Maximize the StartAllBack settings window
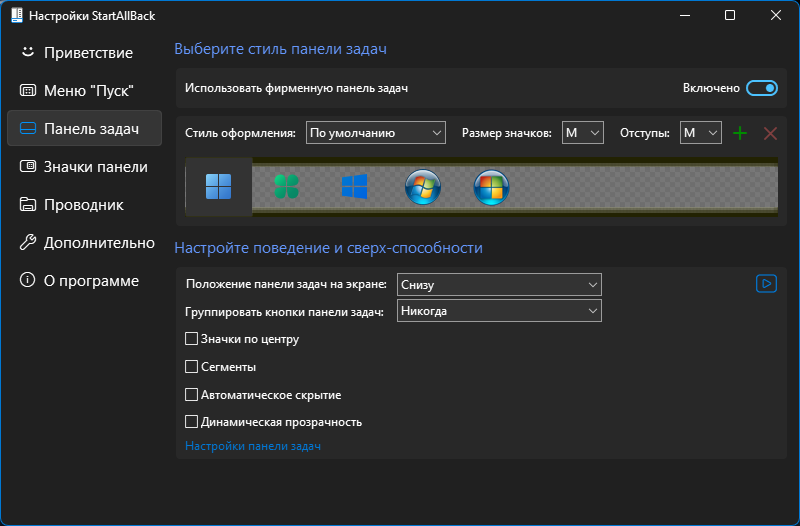 pyautogui.click(x=730, y=15)
